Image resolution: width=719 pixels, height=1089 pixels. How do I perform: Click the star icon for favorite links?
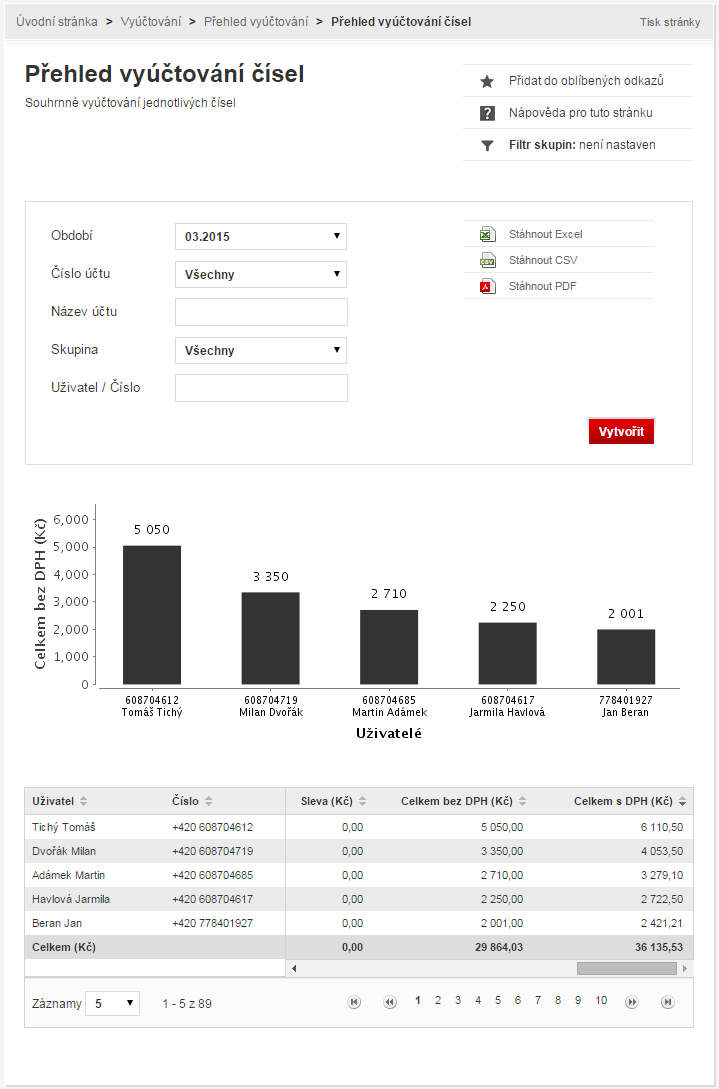(x=487, y=81)
